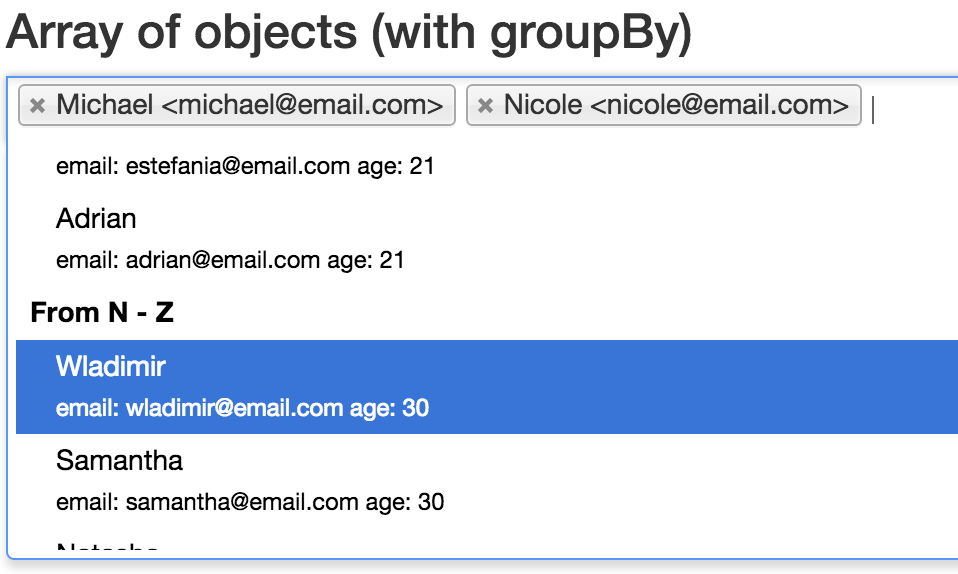Select the highlighted Wladimir option

110,367
